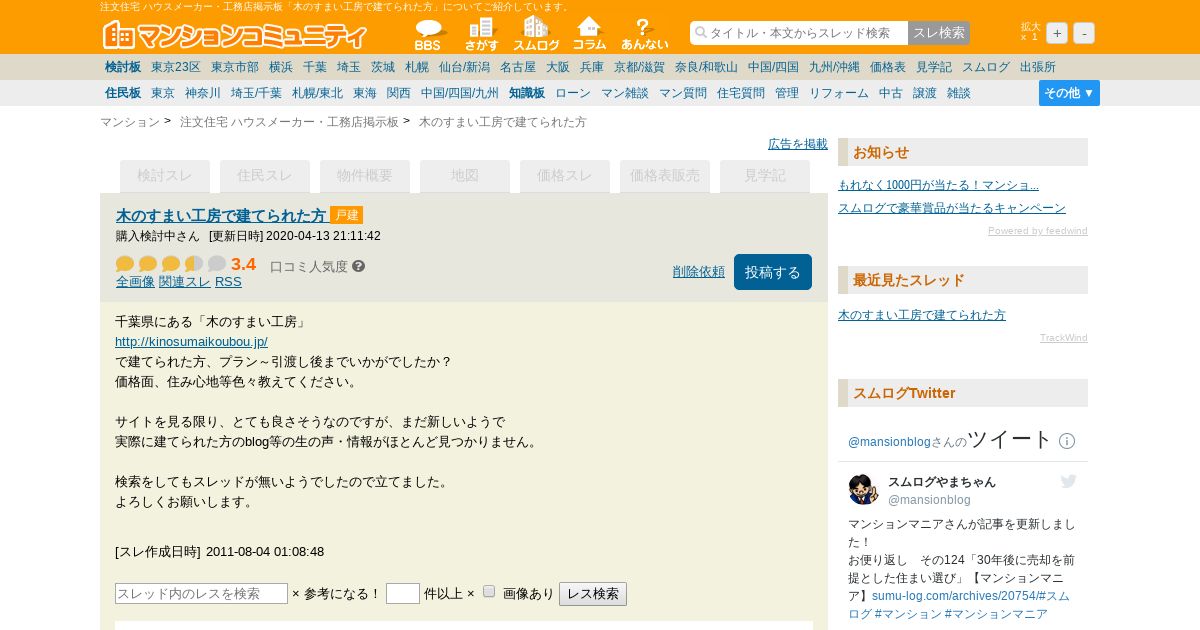Open the さがす search buildings icon

[x=481, y=35]
